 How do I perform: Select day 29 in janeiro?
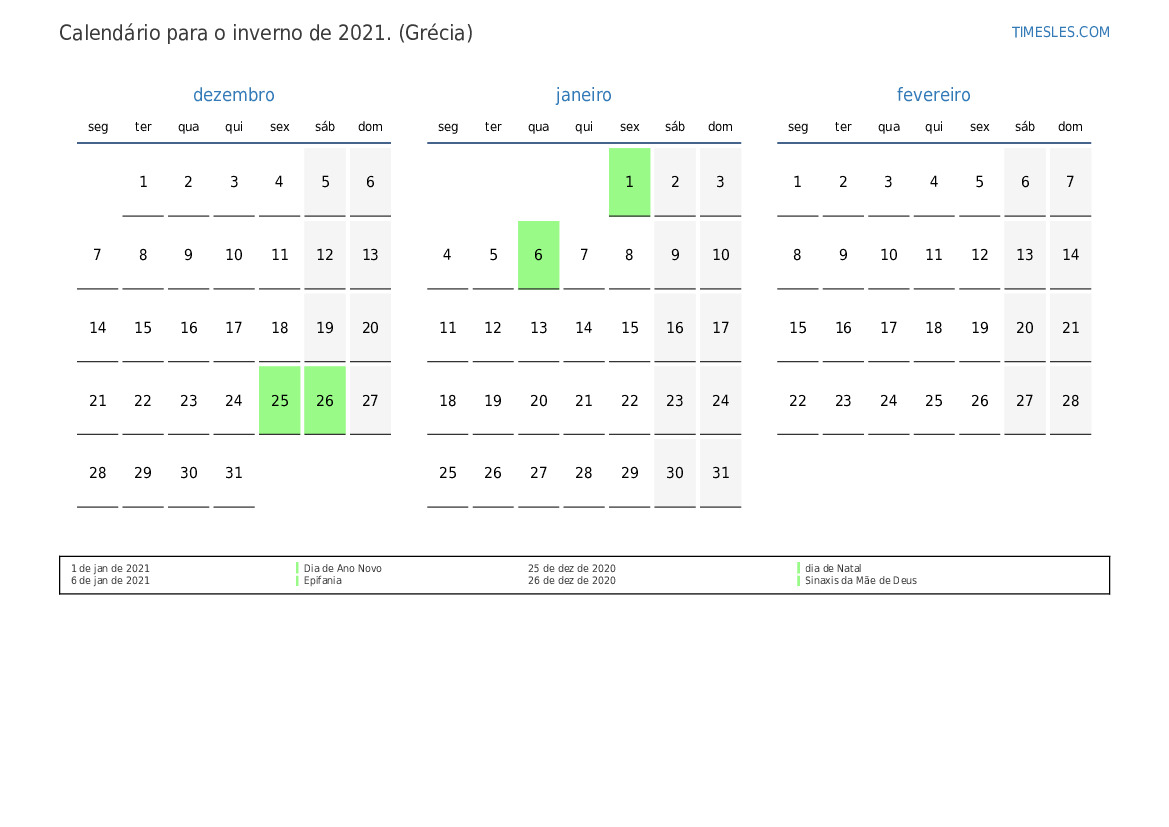[629, 473]
